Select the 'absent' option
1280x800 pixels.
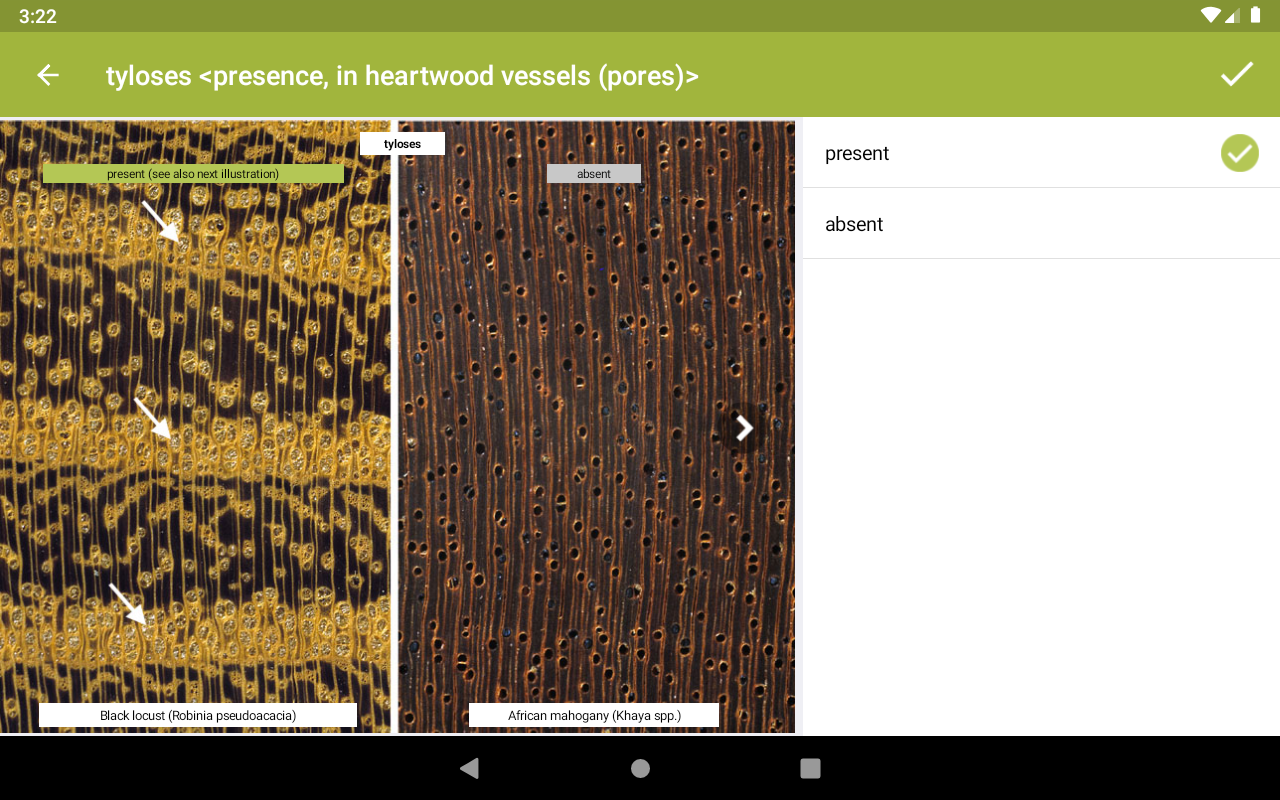[1041, 224]
